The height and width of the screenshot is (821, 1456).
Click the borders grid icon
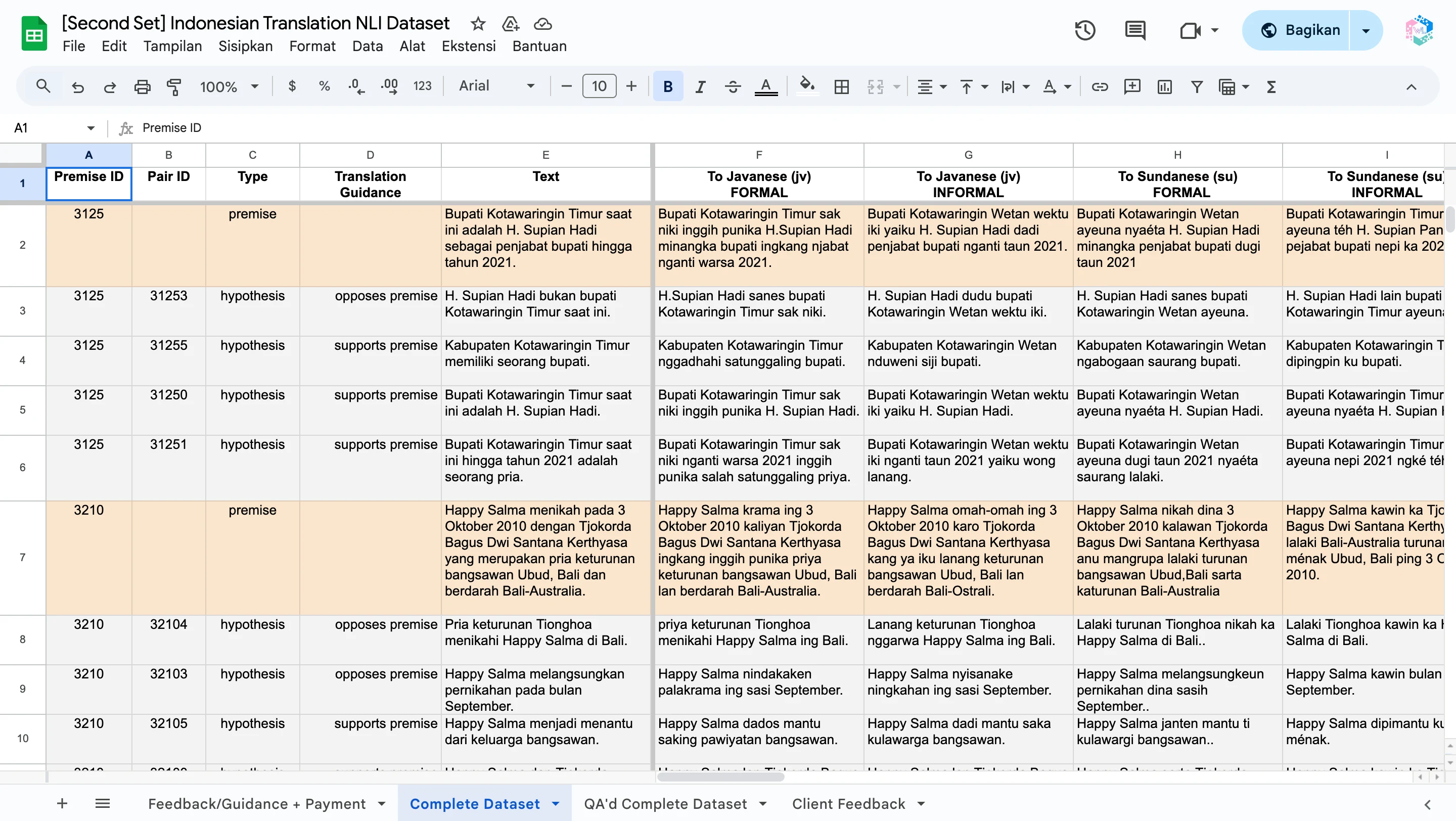click(841, 86)
